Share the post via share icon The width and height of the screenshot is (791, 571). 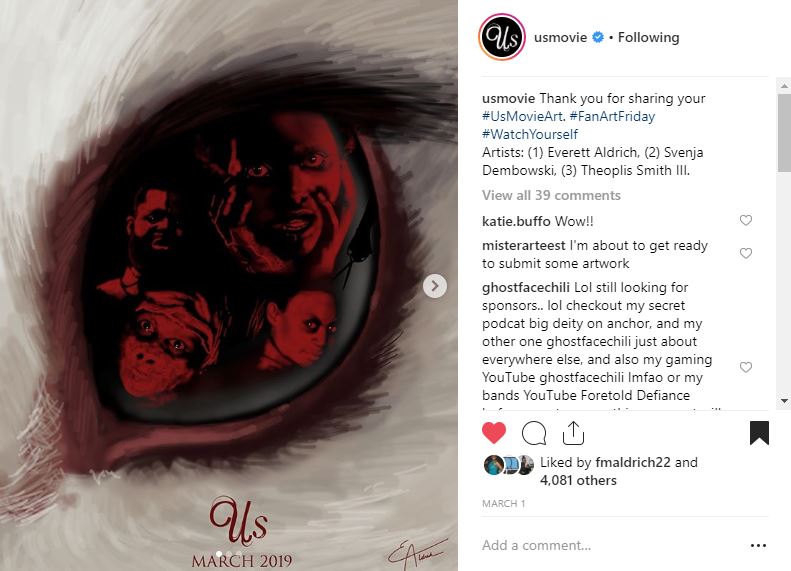573,433
